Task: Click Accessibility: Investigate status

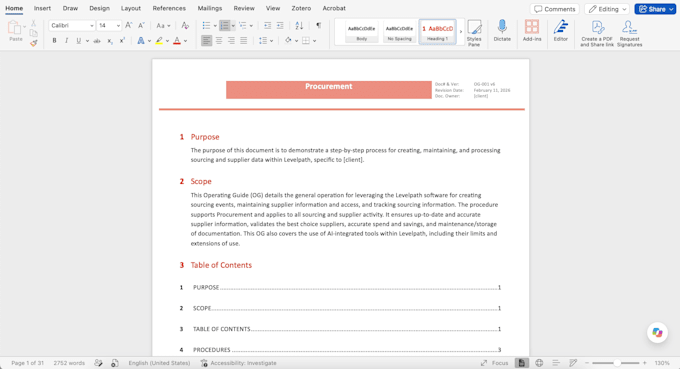Action: [238, 363]
